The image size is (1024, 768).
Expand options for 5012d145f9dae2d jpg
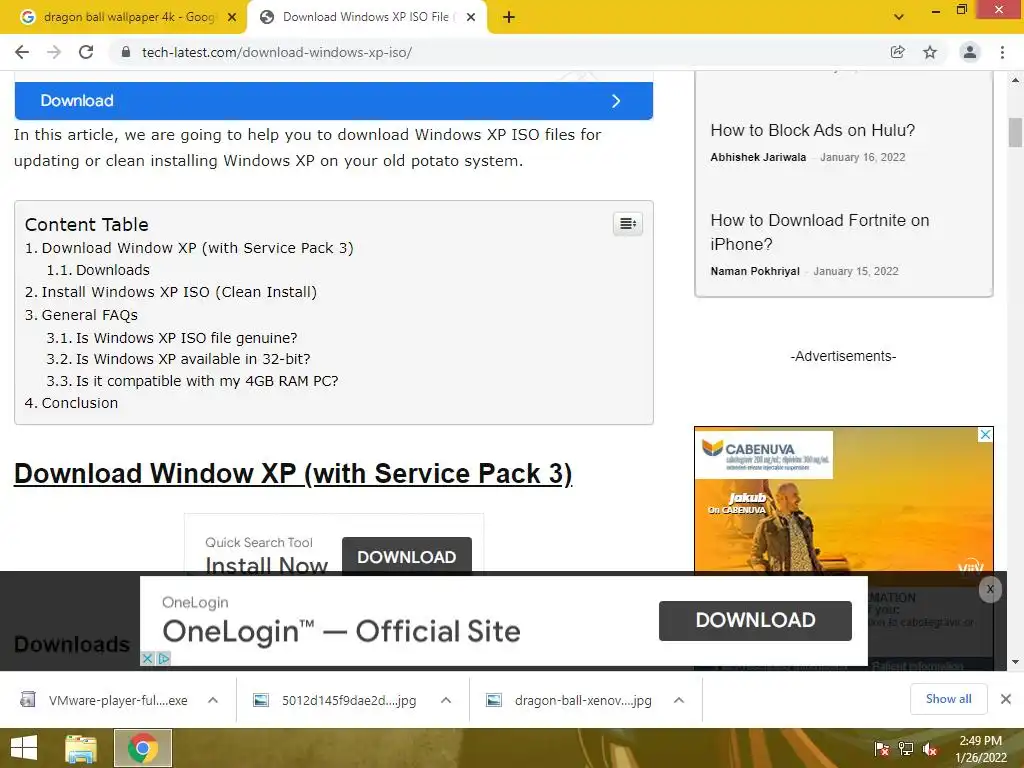click(446, 700)
